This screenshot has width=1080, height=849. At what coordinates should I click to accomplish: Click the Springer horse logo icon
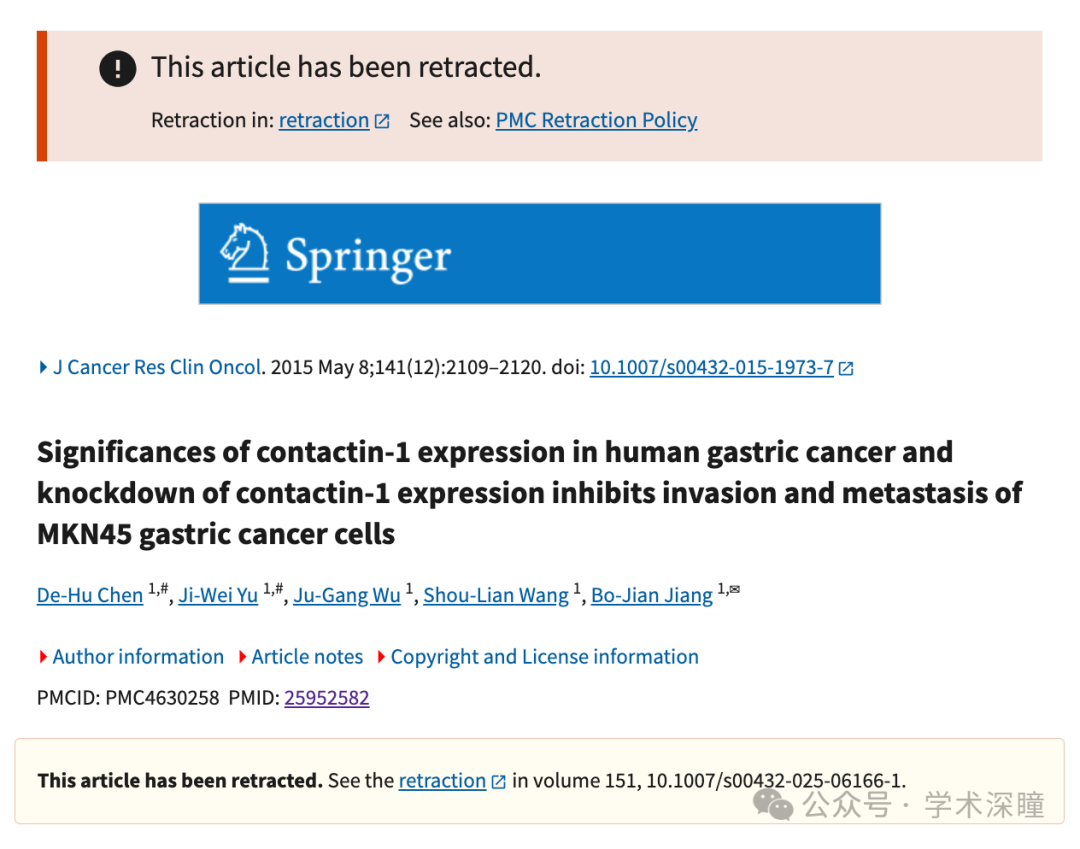(245, 253)
